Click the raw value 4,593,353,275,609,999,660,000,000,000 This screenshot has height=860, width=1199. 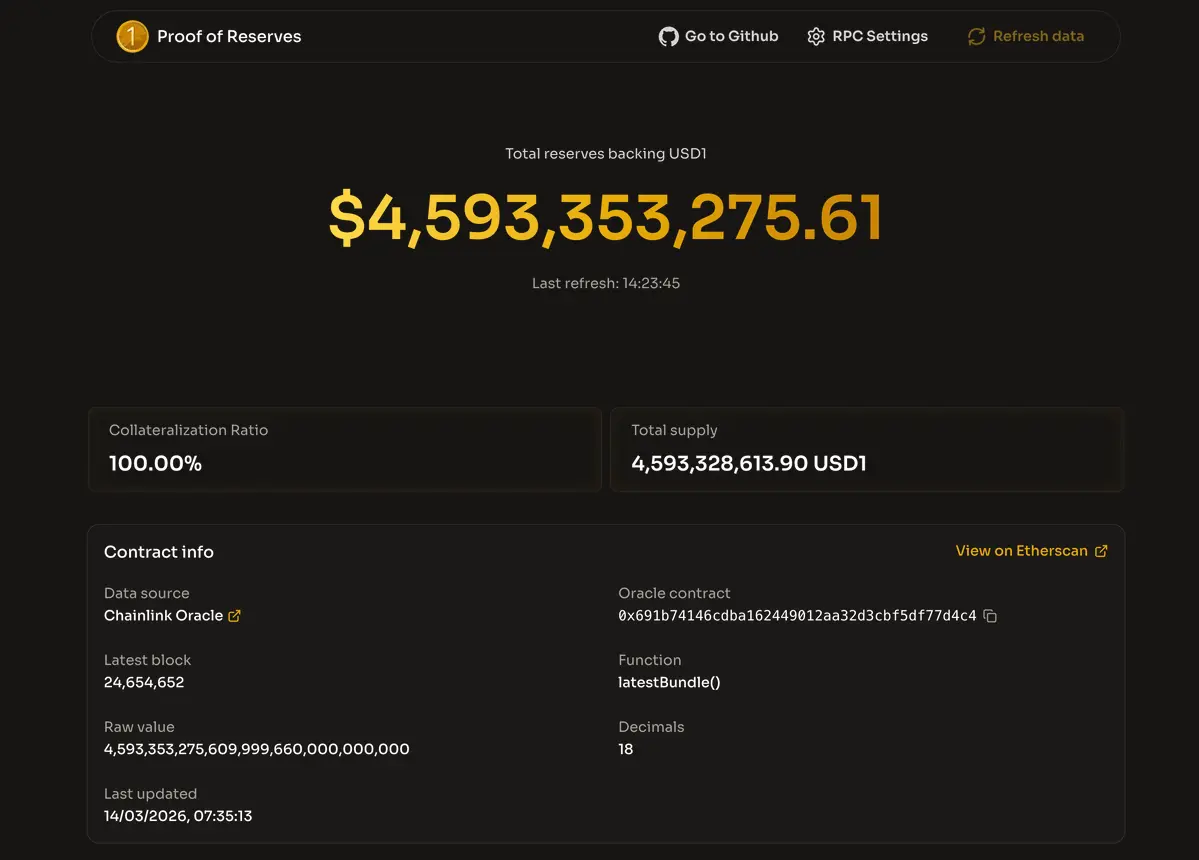tap(256, 749)
